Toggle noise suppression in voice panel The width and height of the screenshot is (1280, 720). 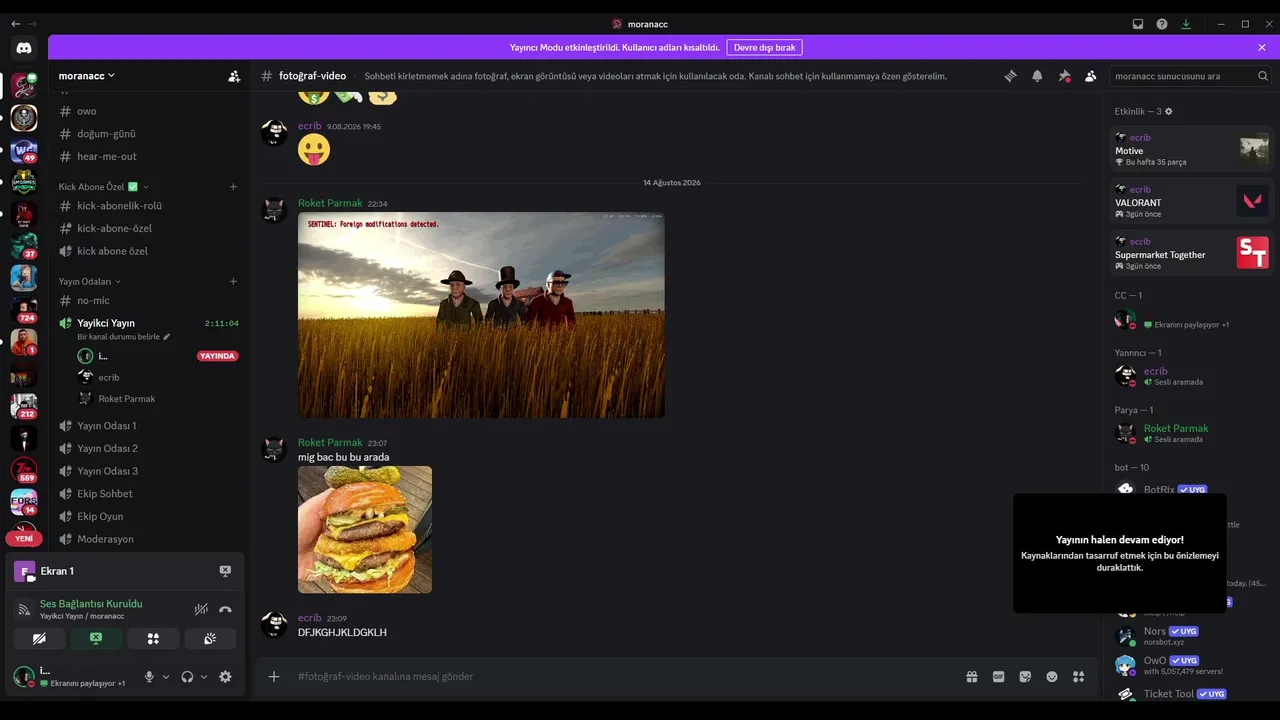tap(201, 609)
